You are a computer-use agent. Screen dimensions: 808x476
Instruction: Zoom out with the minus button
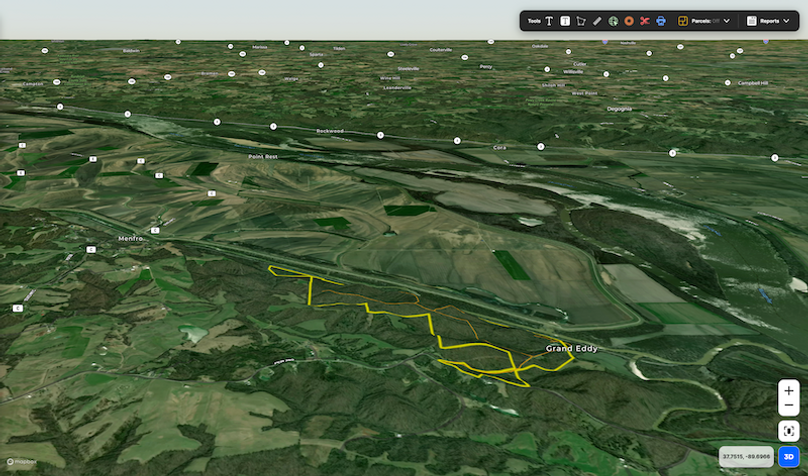coord(789,406)
